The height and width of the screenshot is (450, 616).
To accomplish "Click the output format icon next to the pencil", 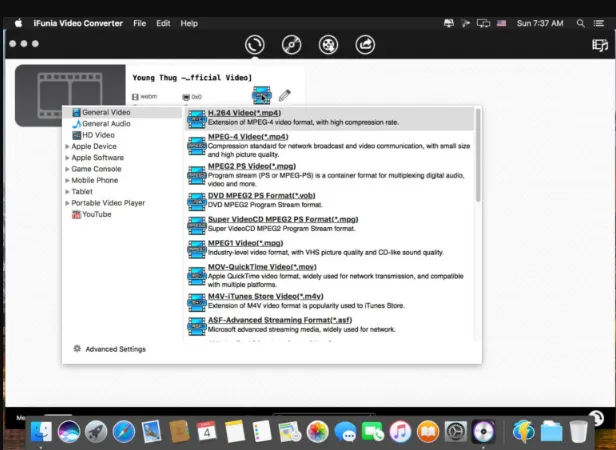I will [262, 95].
